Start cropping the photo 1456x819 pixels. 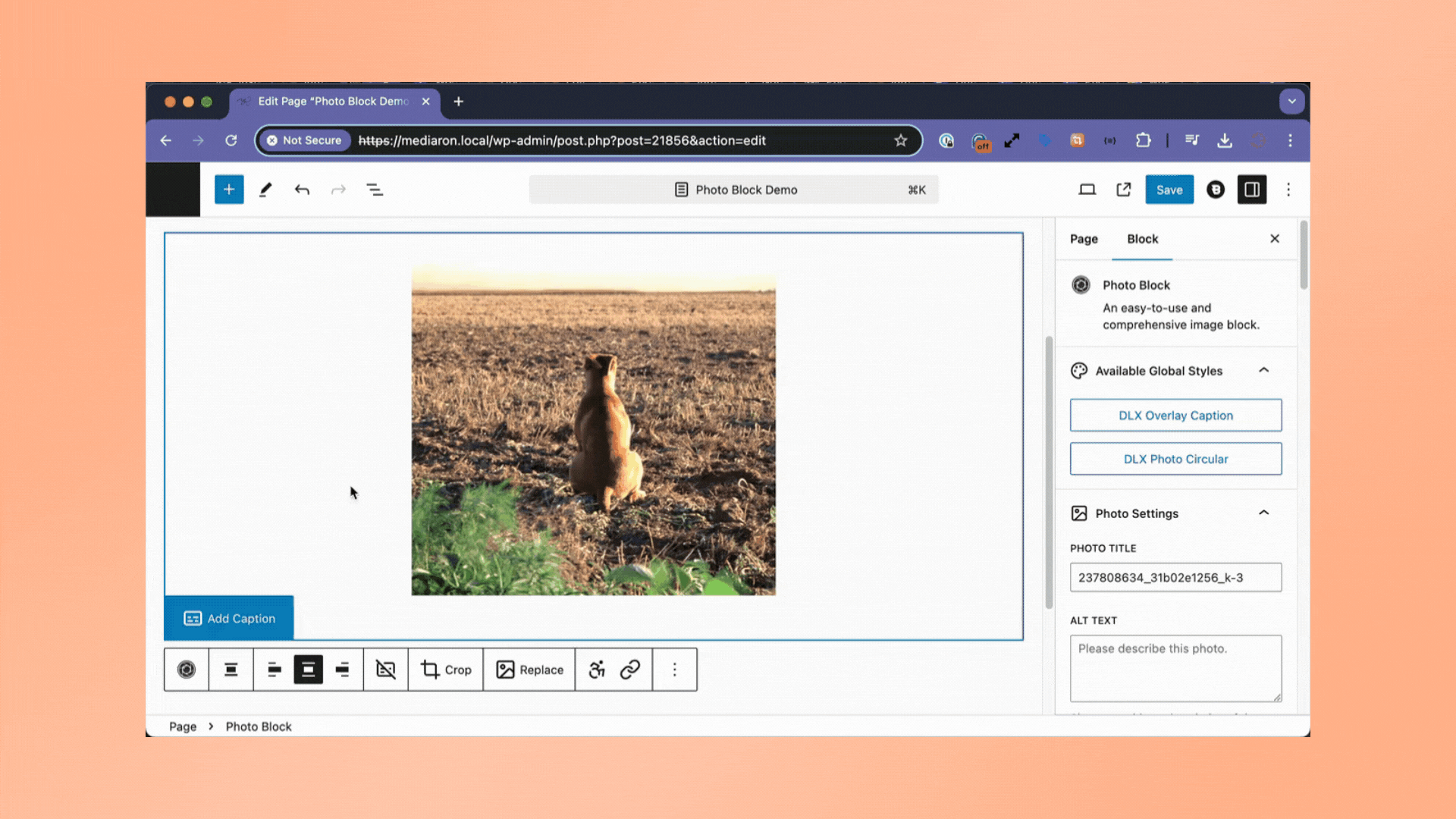pyautogui.click(x=446, y=670)
